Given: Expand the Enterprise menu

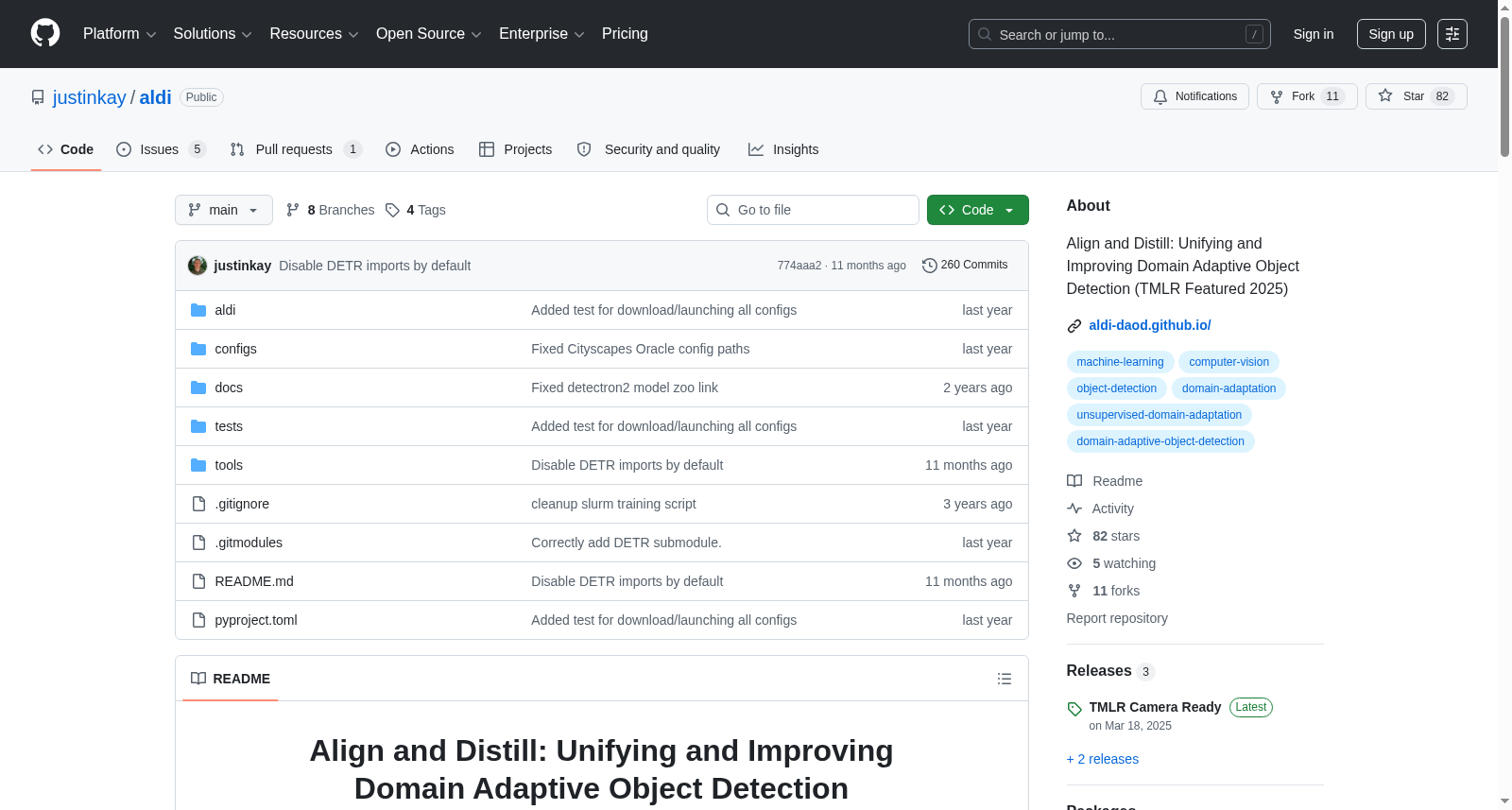Looking at the screenshot, I should click(541, 34).
